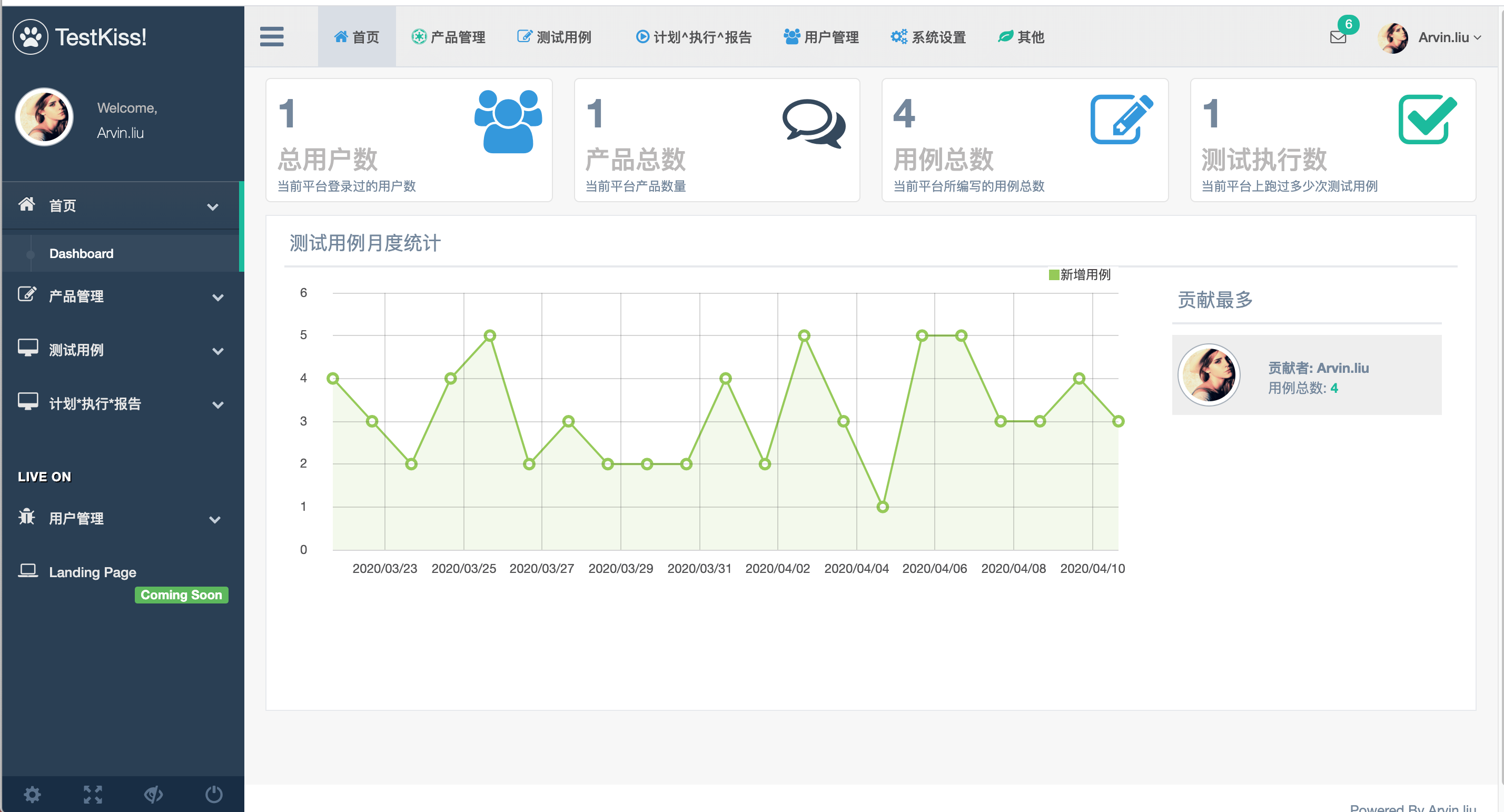
Task: Click the TestKiss! title text
Action: [101, 37]
